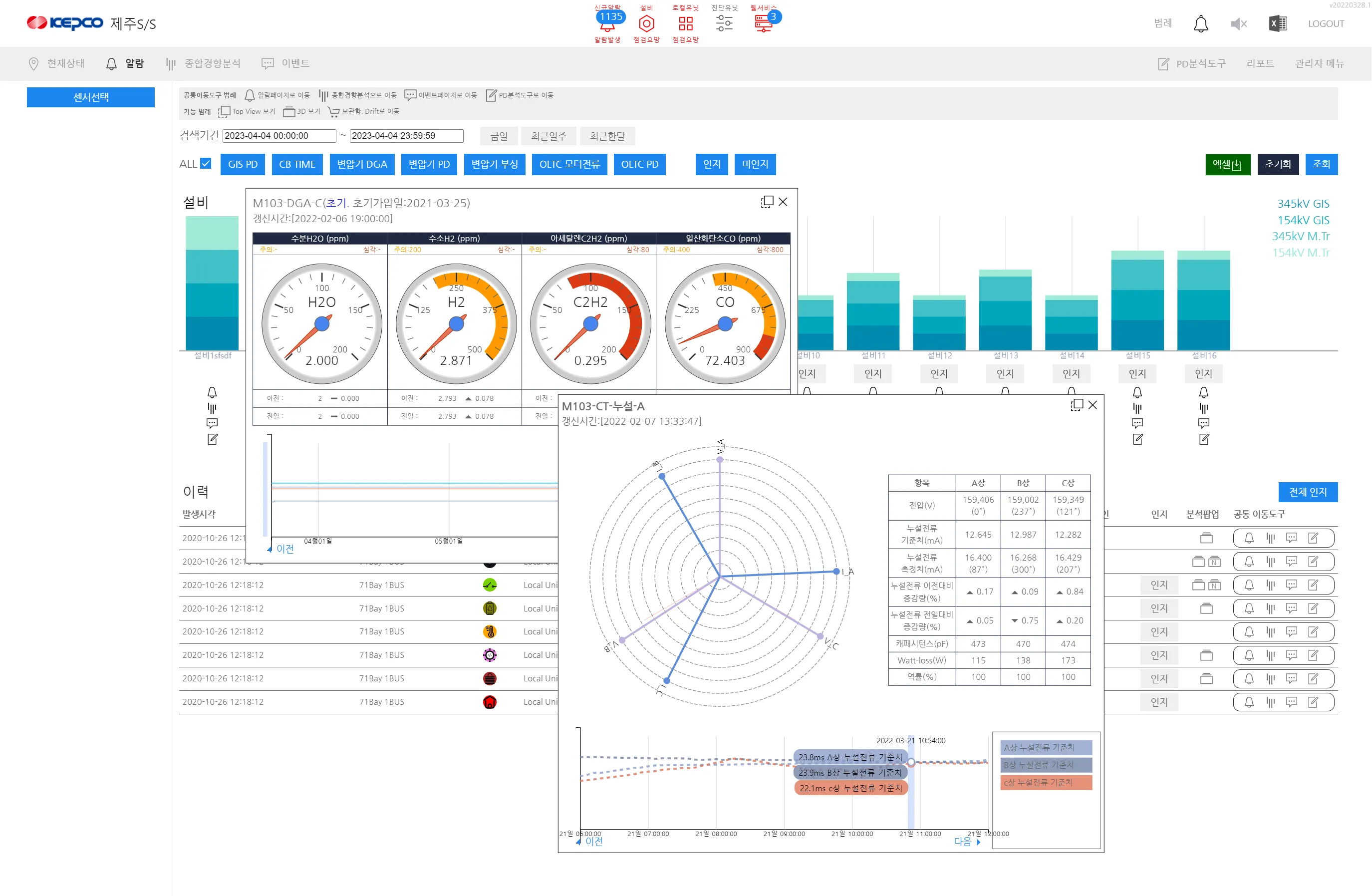Screen dimensions: 1372x896
Task: Maximize the M103-DGA-C popup window
Action: click(x=767, y=202)
